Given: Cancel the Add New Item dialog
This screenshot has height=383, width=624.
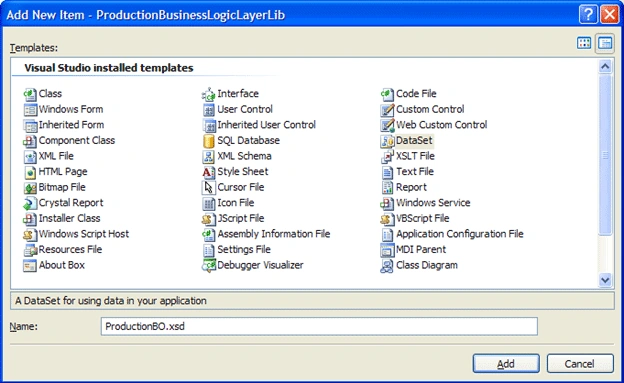Looking at the screenshot, I should [x=580, y=363].
